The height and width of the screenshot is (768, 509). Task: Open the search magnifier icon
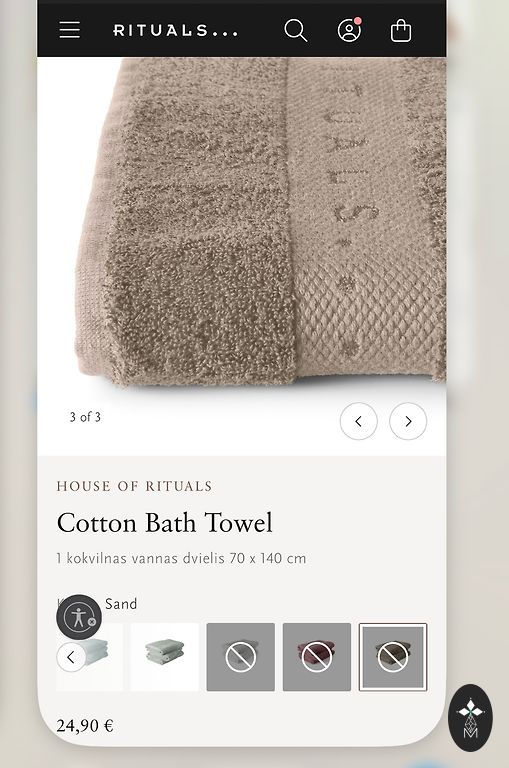(x=295, y=30)
